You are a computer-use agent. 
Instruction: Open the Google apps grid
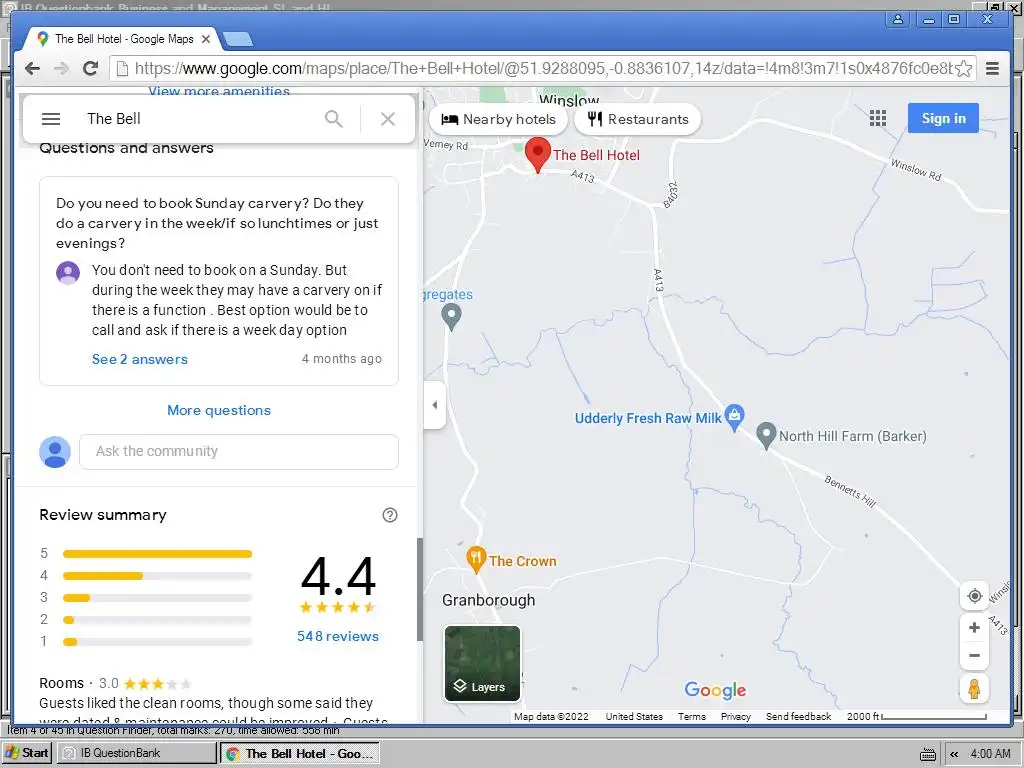878,118
